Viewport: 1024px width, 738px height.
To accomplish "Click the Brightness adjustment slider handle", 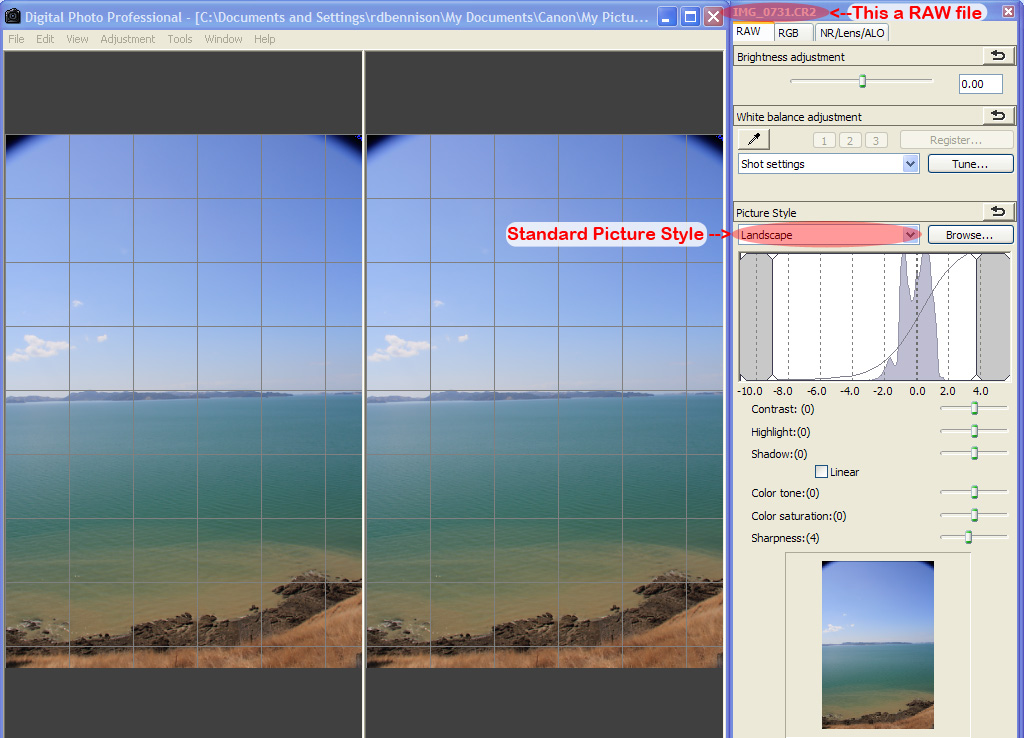I will point(861,81).
